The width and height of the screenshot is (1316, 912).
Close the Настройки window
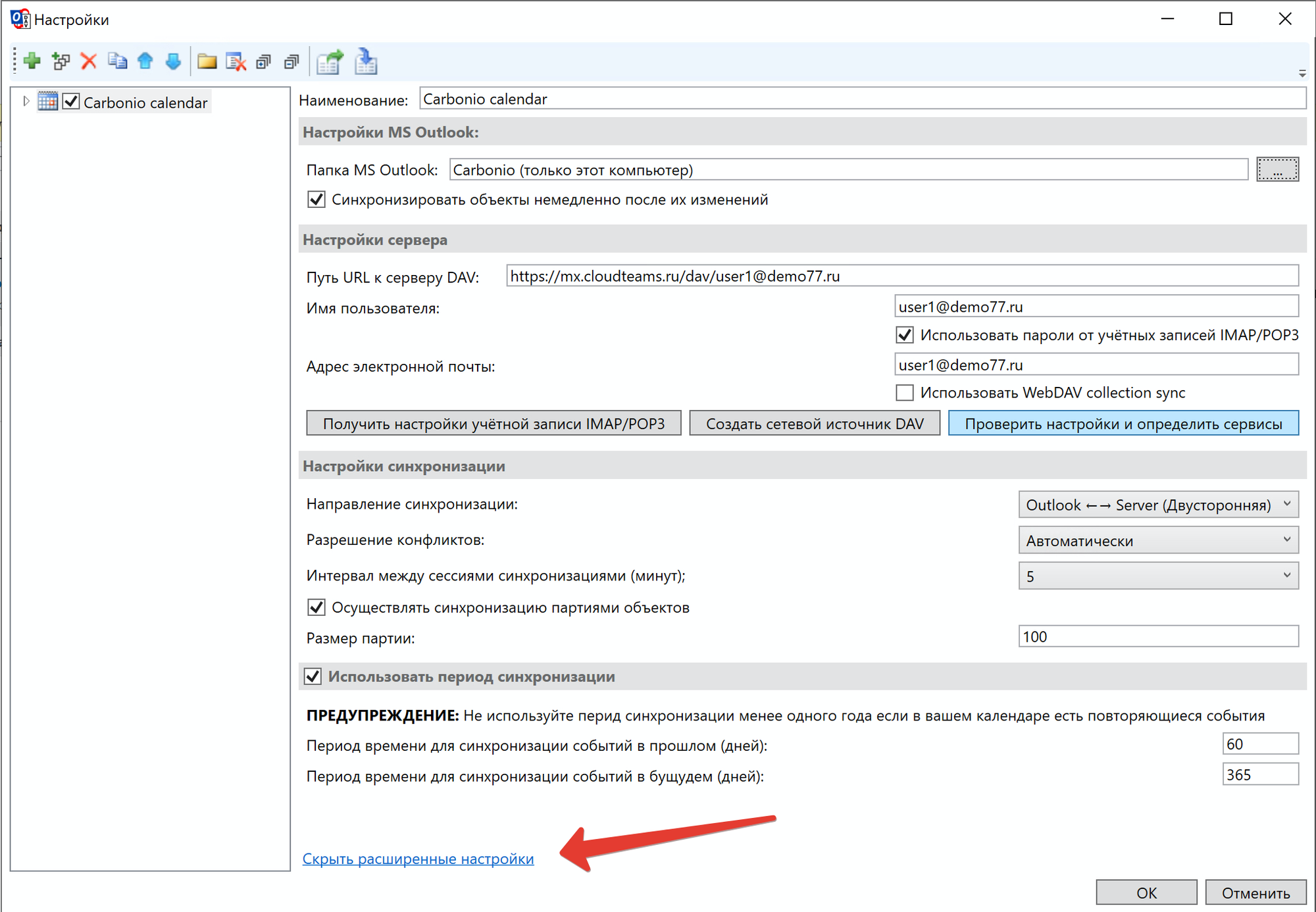pos(1284,19)
